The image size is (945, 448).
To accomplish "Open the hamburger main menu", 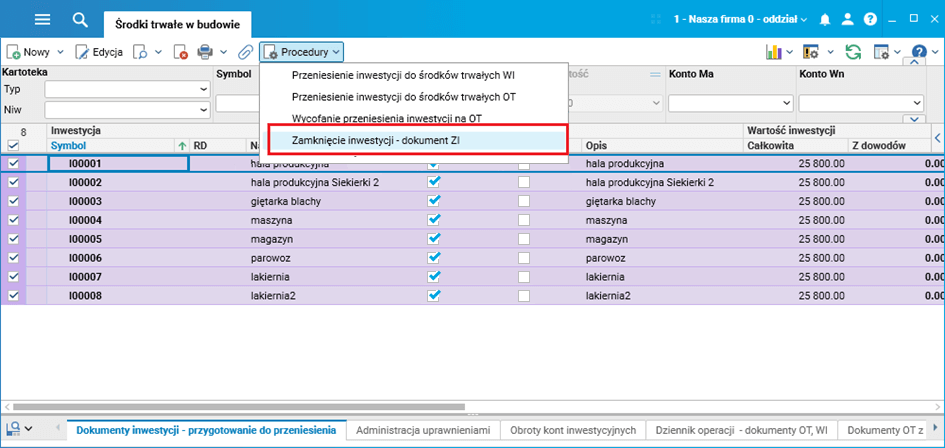I will (42, 19).
